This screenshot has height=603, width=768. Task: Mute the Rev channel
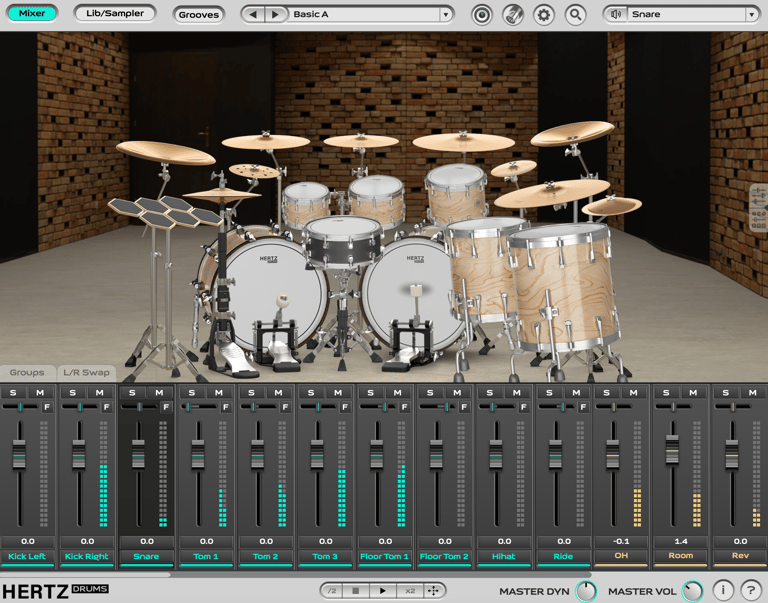[753, 393]
